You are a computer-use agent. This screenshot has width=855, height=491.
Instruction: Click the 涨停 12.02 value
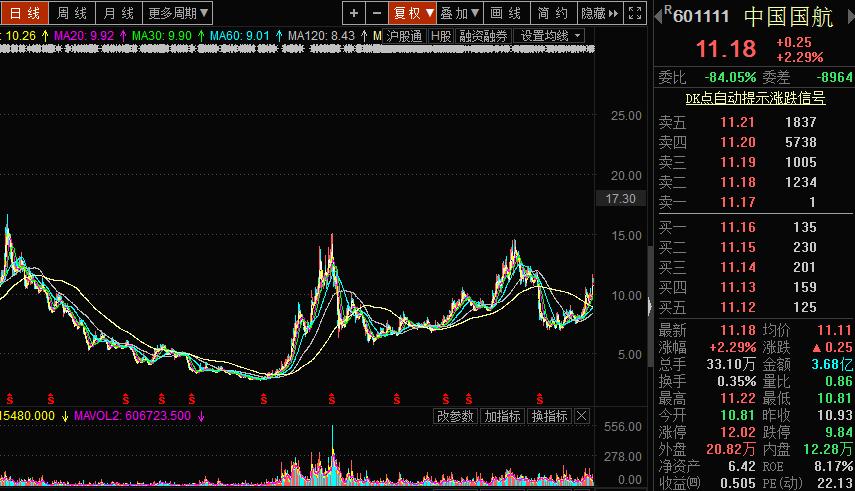point(738,433)
